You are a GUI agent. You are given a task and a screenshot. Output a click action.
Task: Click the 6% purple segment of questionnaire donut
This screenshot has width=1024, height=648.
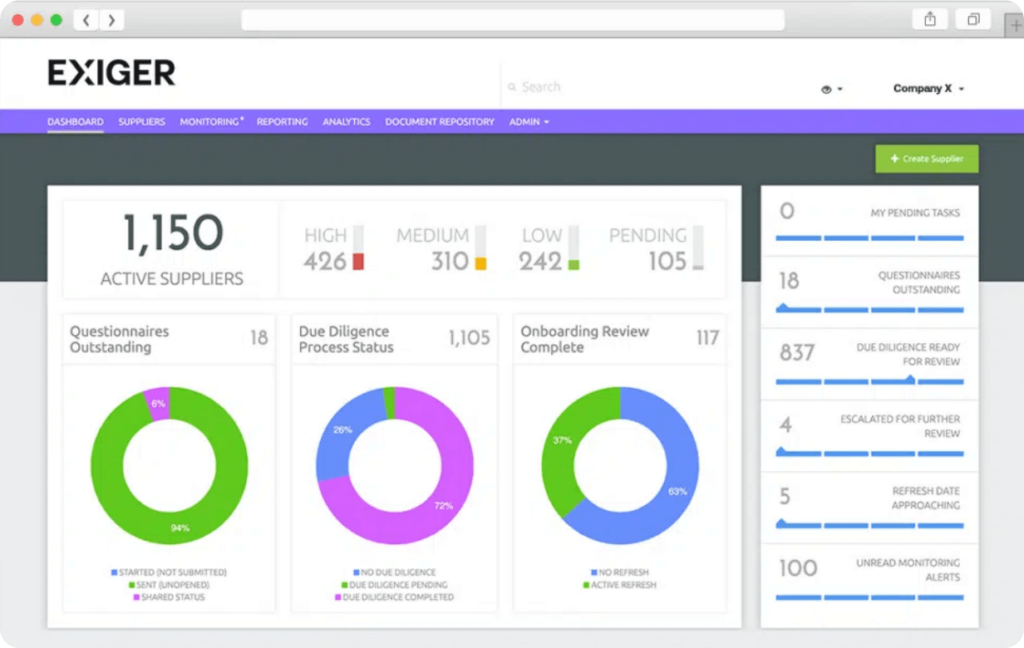pos(157,403)
